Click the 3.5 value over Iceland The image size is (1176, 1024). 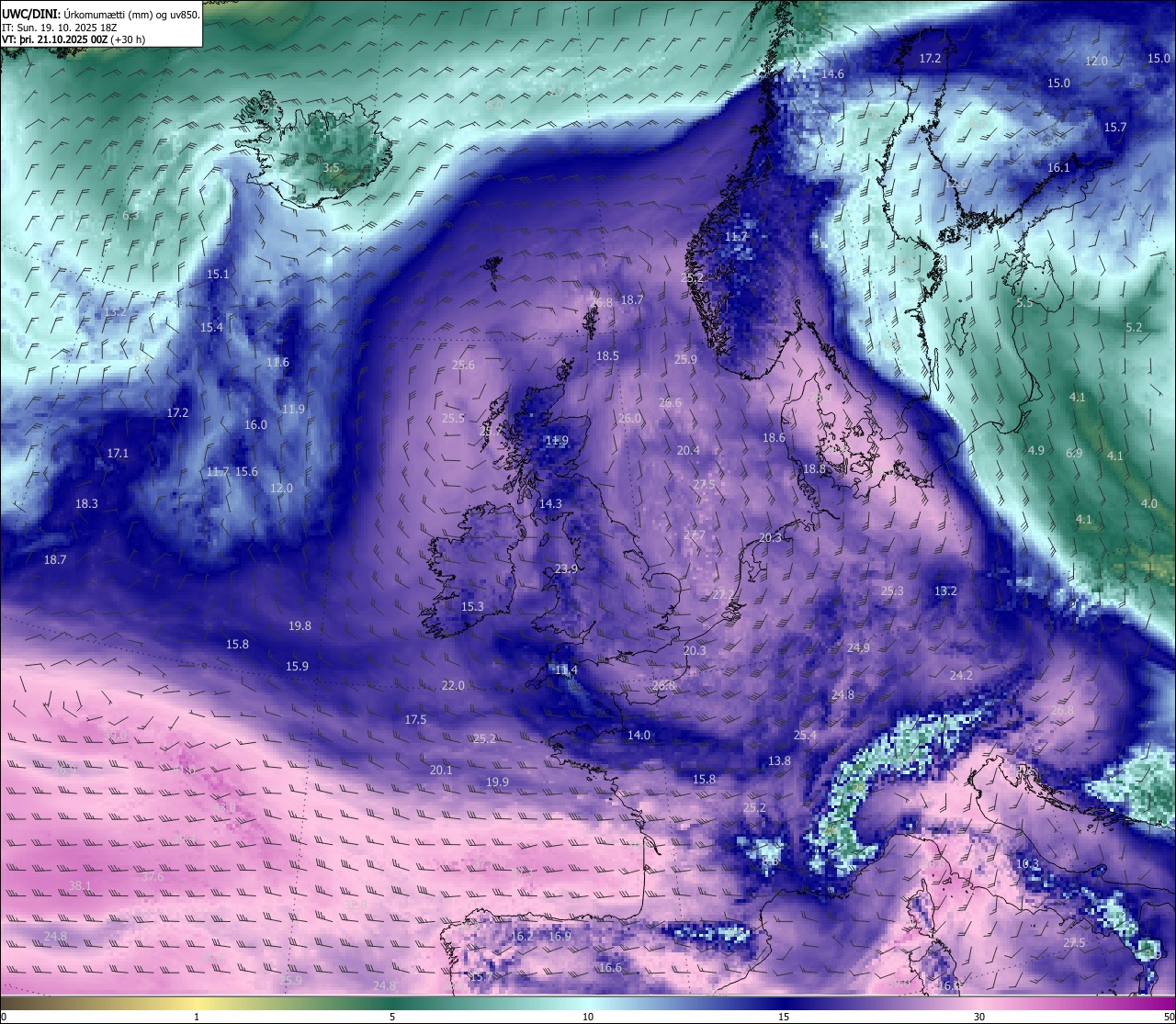332,168
